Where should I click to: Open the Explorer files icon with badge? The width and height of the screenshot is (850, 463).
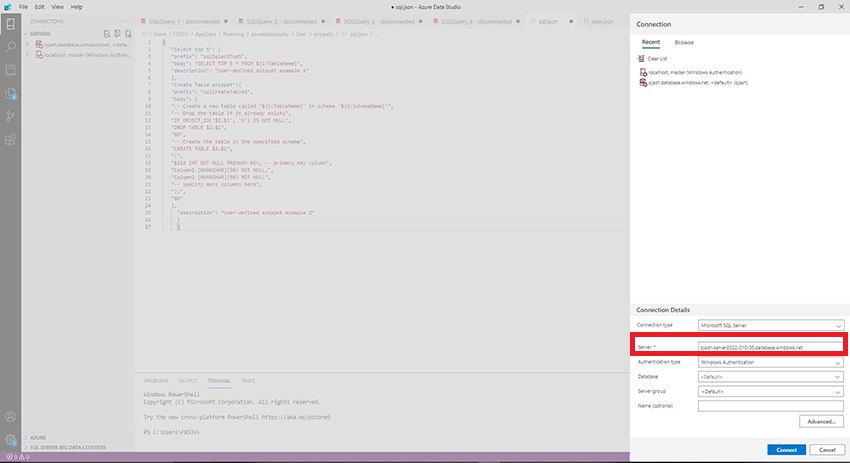10,93
